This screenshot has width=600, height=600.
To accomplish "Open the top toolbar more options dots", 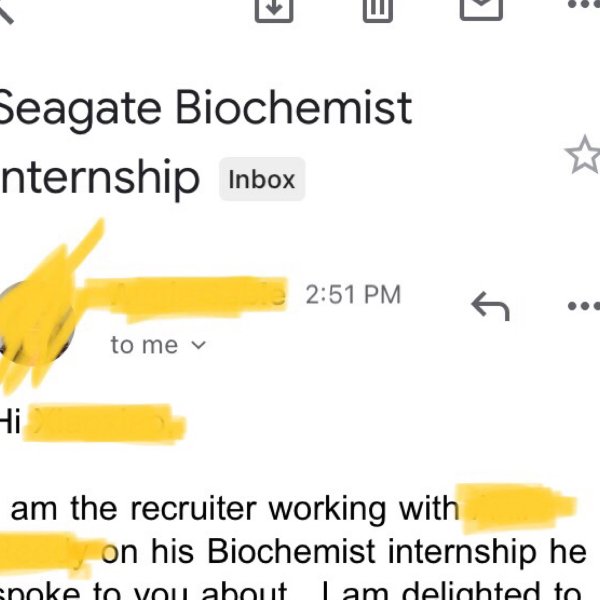I will (x=584, y=5).
